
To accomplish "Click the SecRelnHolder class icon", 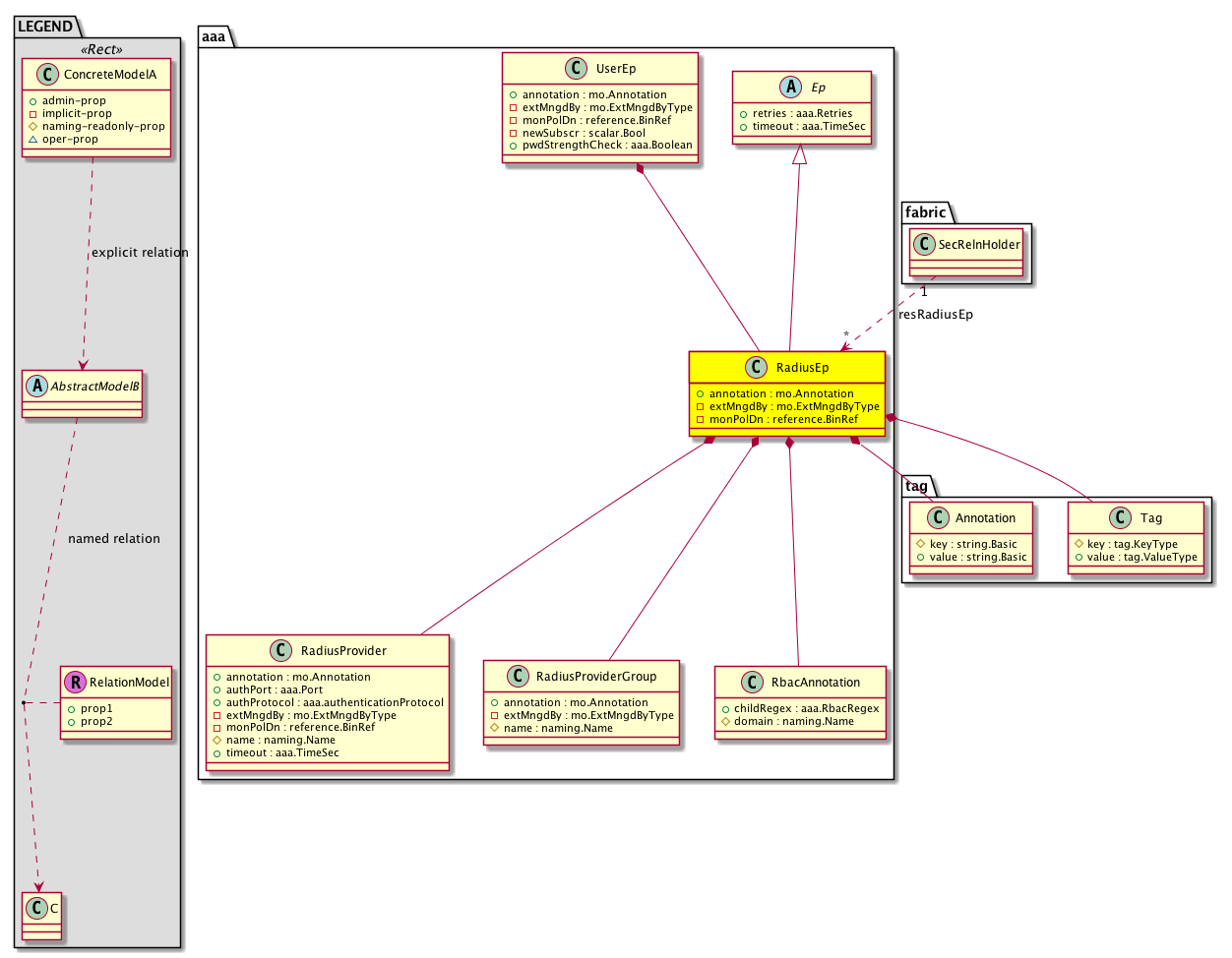I will 924,245.
